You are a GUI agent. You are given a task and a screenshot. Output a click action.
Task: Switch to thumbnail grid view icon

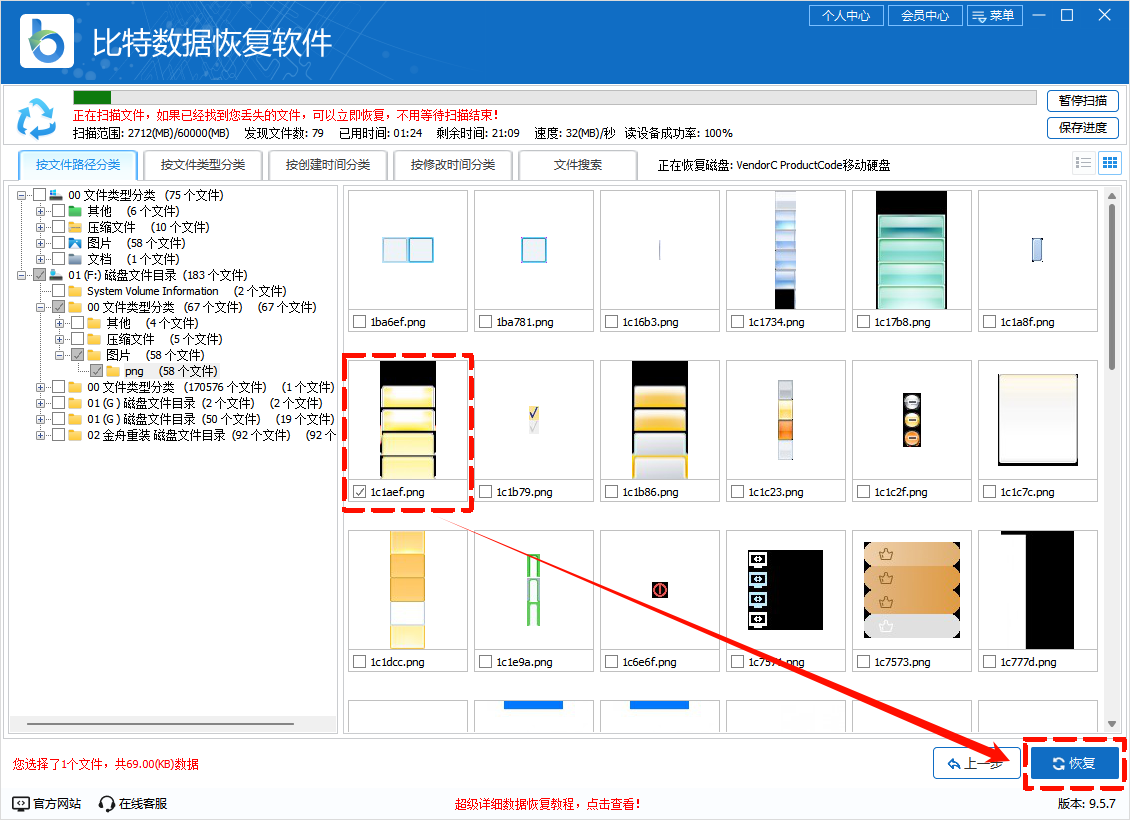(1109, 163)
